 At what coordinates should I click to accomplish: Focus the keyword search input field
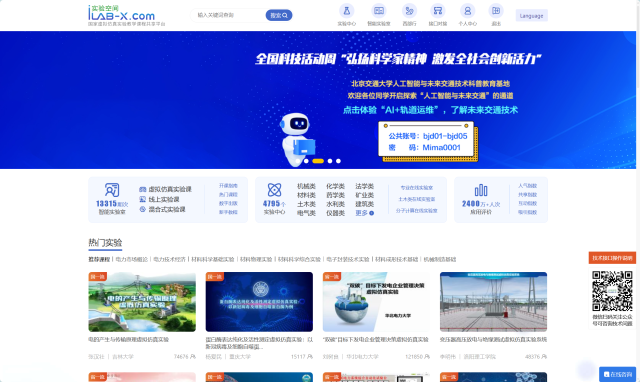(x=229, y=15)
